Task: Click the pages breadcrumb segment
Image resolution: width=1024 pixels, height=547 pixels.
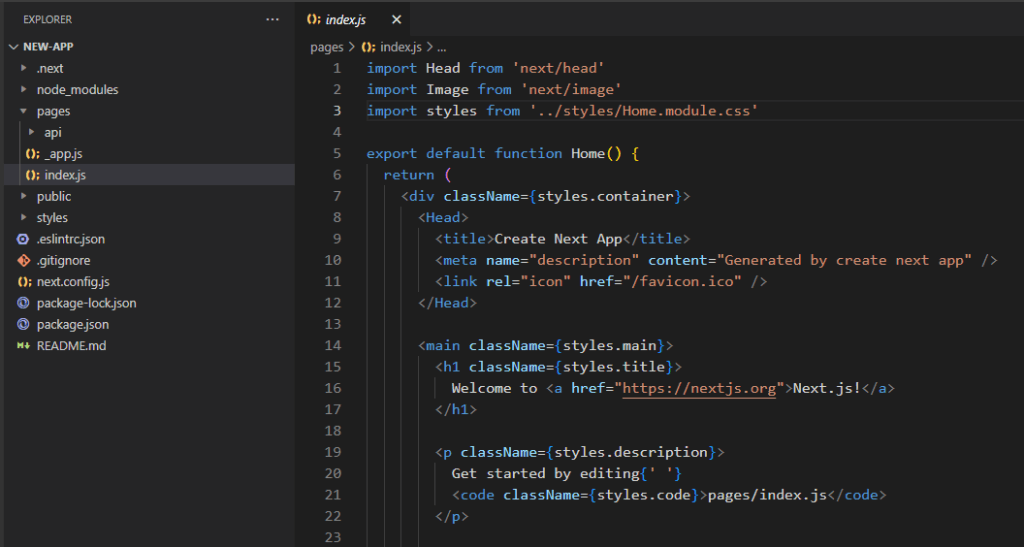Action: [x=327, y=47]
